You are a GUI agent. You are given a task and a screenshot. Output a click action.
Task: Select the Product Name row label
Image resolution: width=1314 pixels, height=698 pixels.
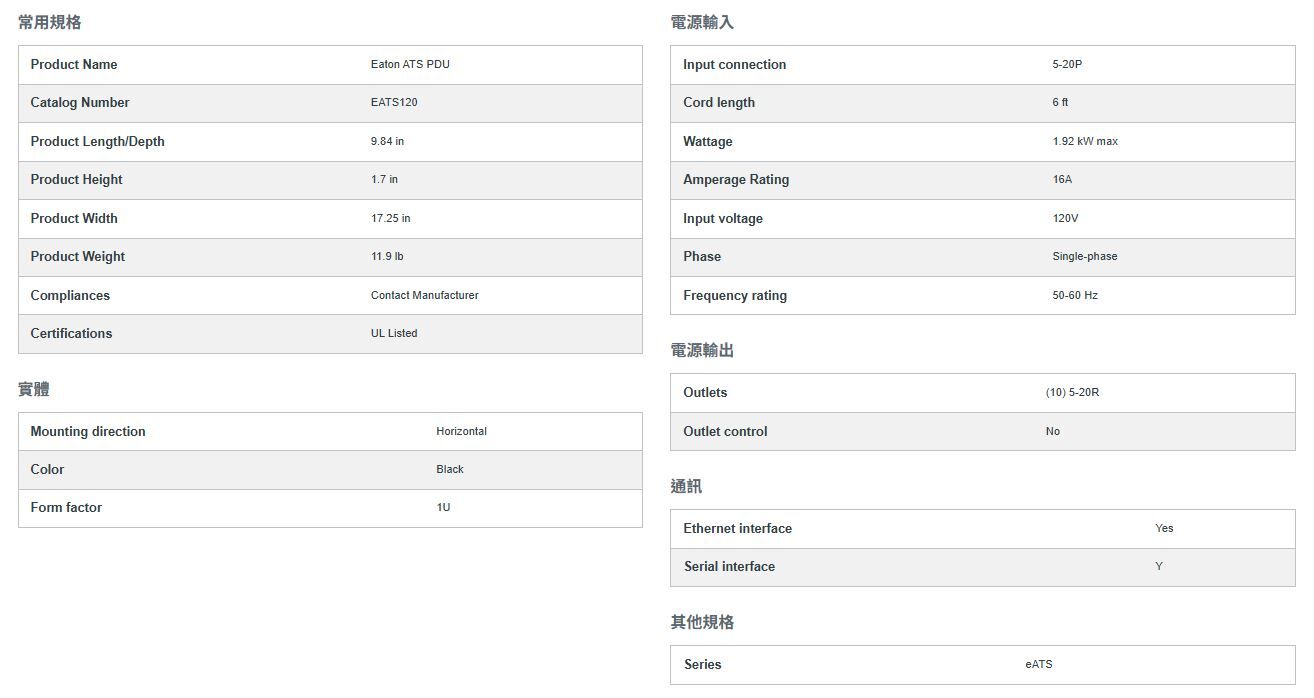pos(74,64)
